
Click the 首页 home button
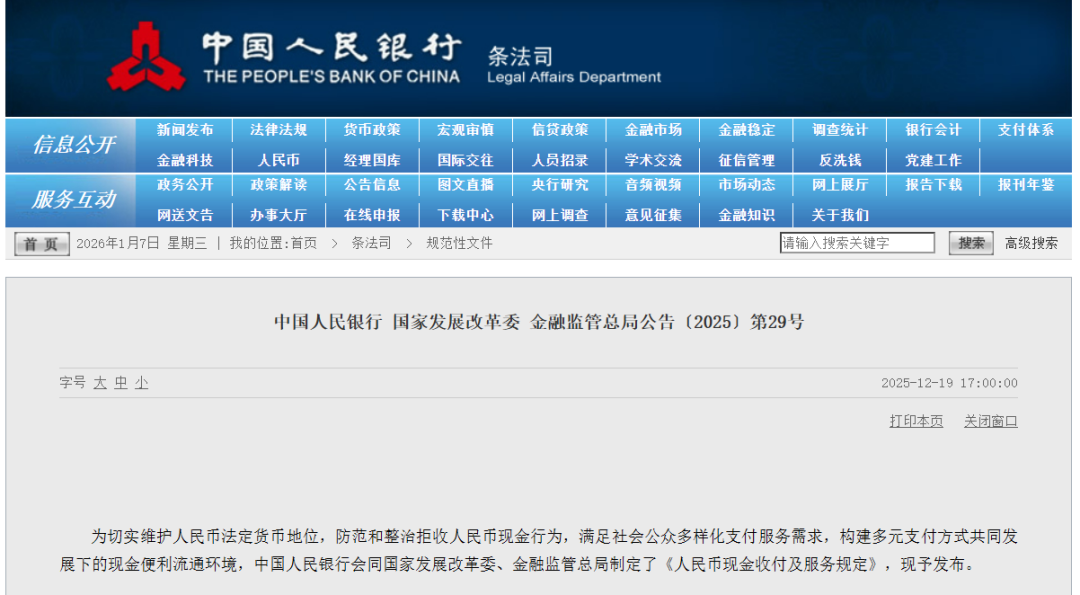40,243
